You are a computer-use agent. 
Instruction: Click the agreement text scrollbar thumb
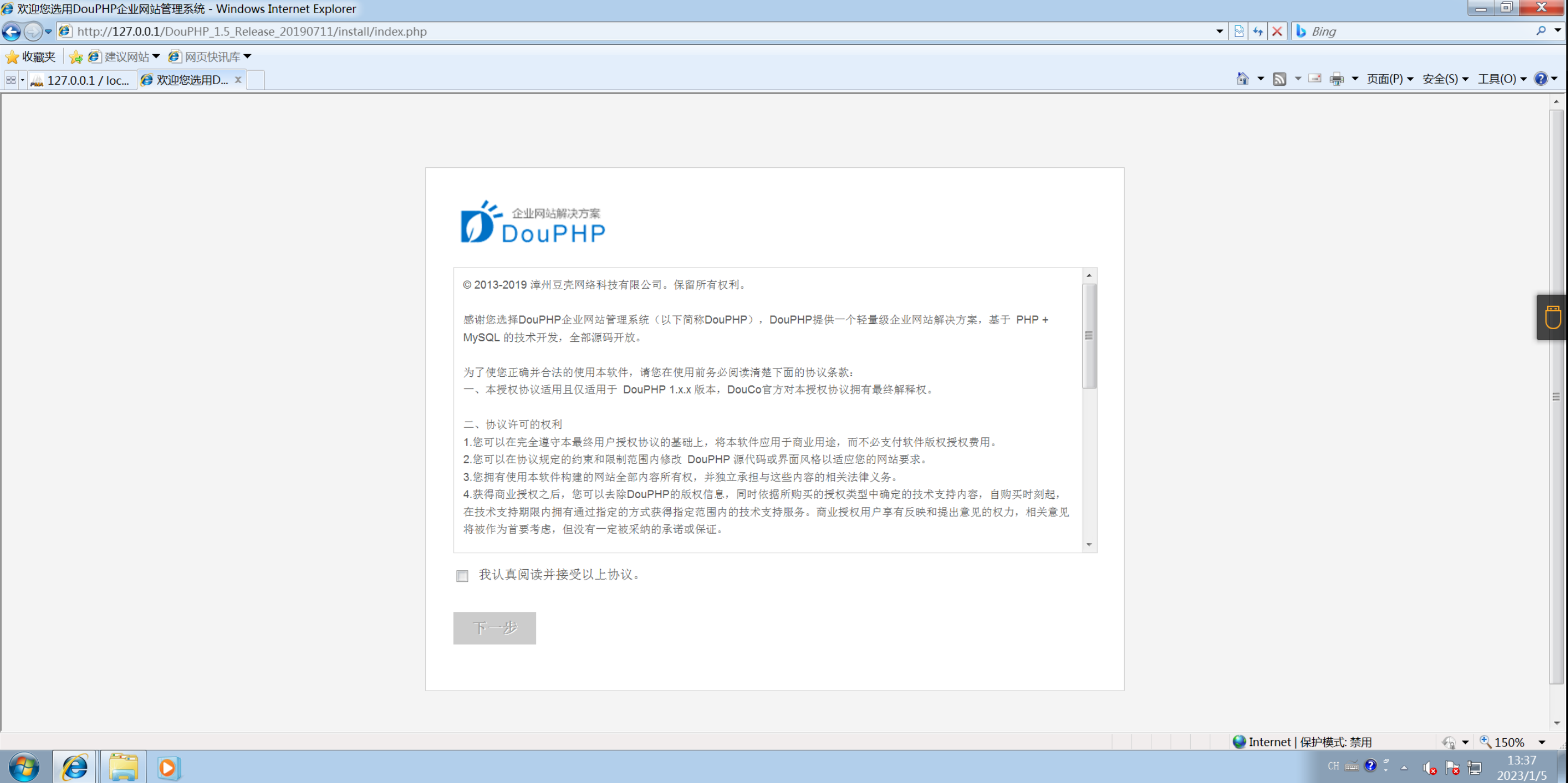tap(1089, 336)
